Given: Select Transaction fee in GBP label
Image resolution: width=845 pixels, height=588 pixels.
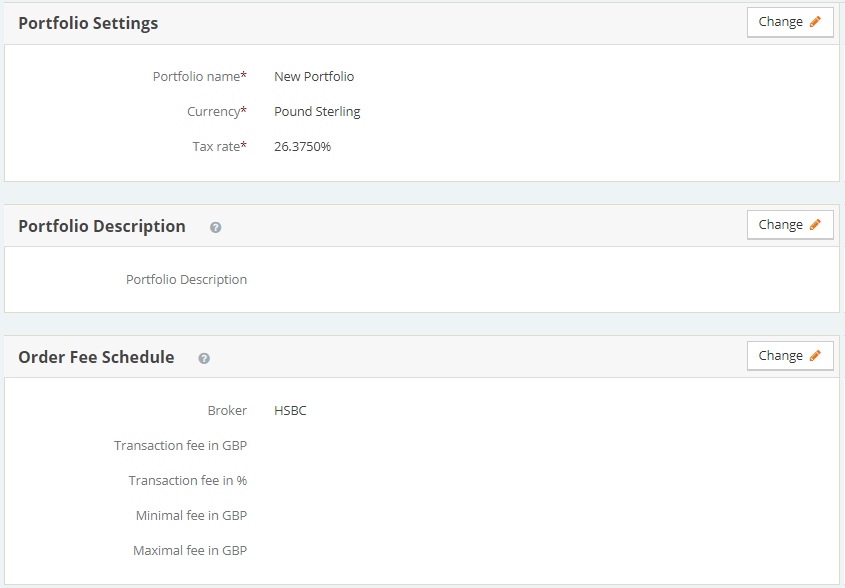Looking at the screenshot, I should [180, 445].
